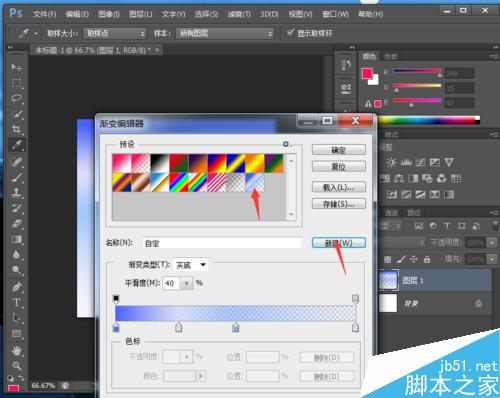Add a Vibrance adjustment
Image resolution: width=500 pixels, height=398 pixels.
[449, 162]
